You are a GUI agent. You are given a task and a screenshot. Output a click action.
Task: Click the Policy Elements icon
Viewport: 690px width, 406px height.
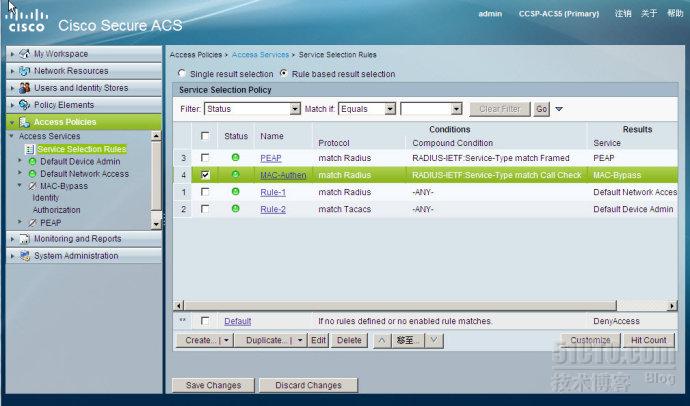(x=24, y=105)
